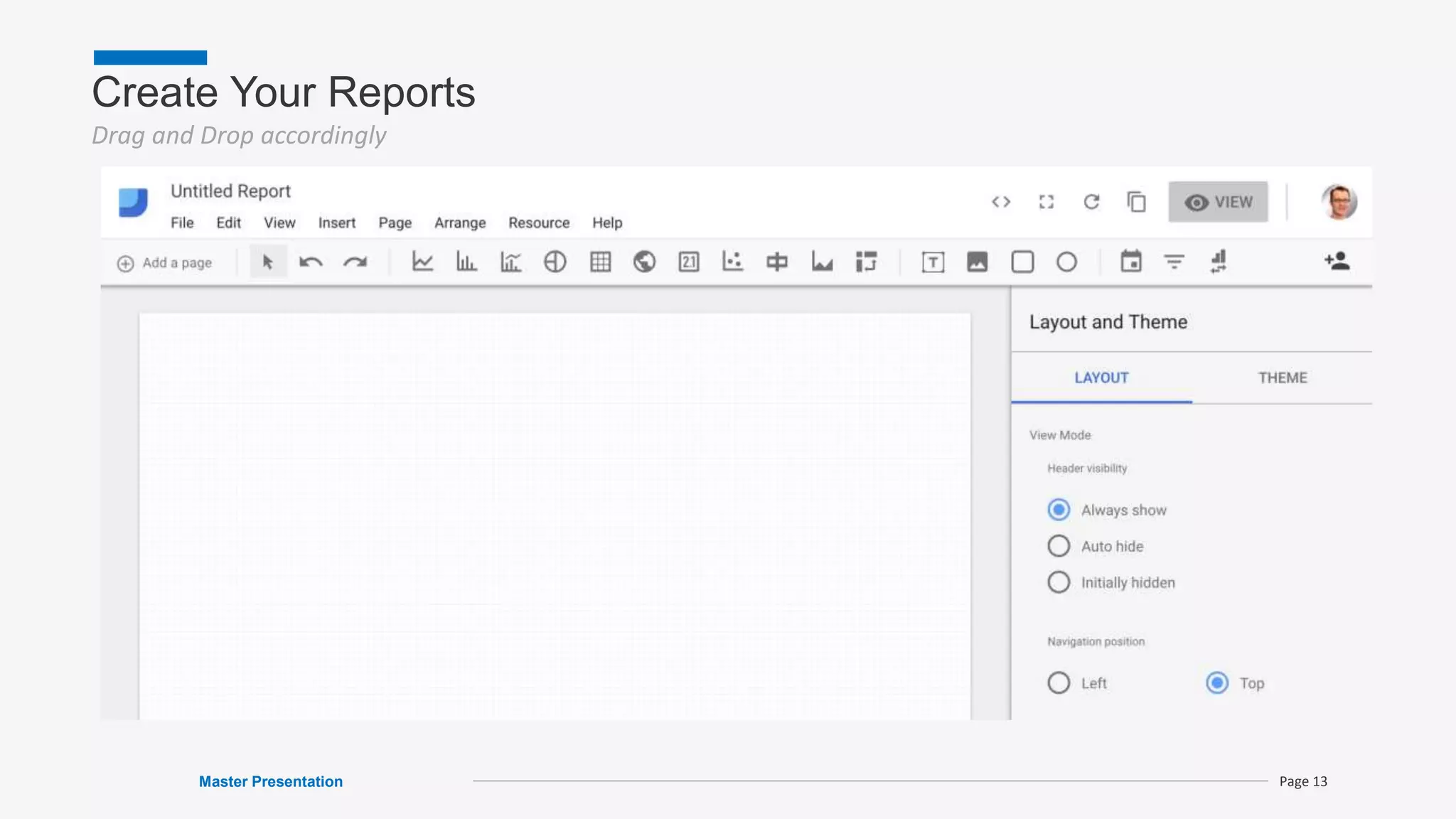Insert a geo map
Screen dimensions: 1456x819
click(644, 262)
